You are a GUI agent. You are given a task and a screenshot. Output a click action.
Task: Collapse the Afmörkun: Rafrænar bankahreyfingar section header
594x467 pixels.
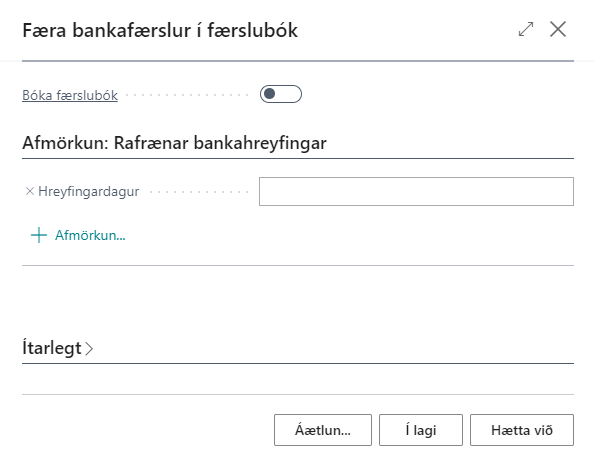coord(174,143)
